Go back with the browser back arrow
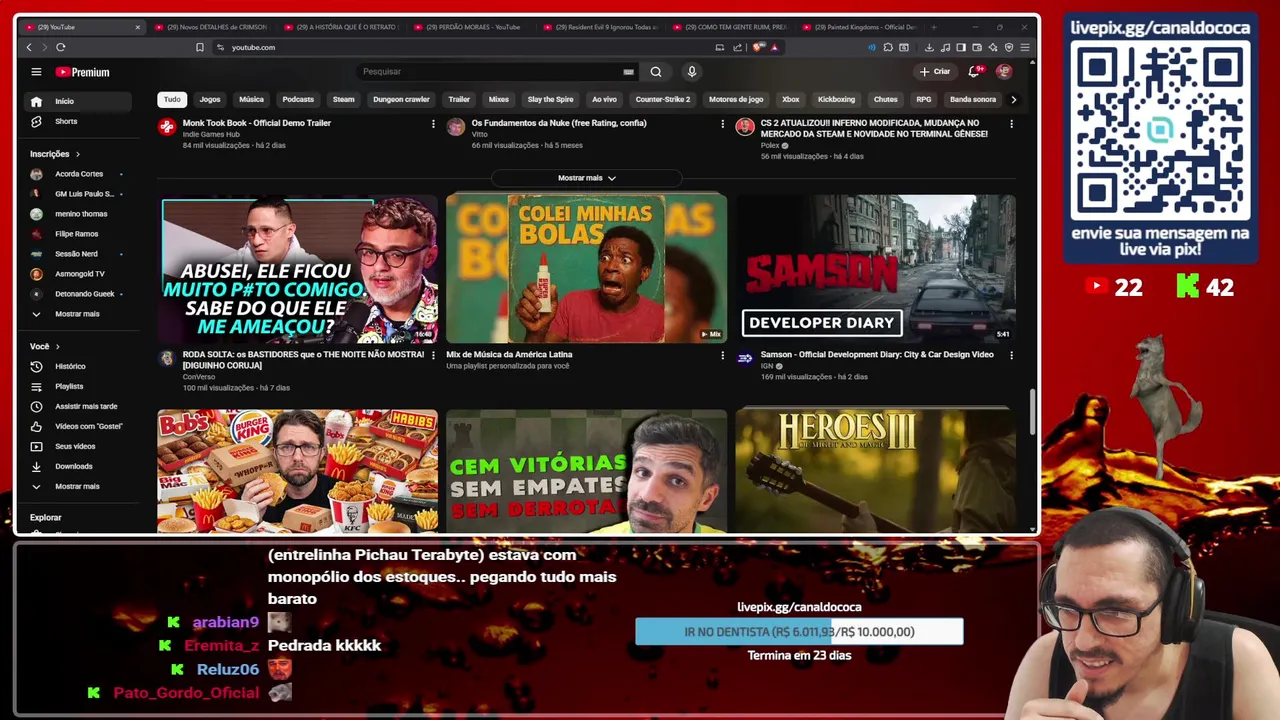Screen dimensions: 1280x720 (29, 47)
